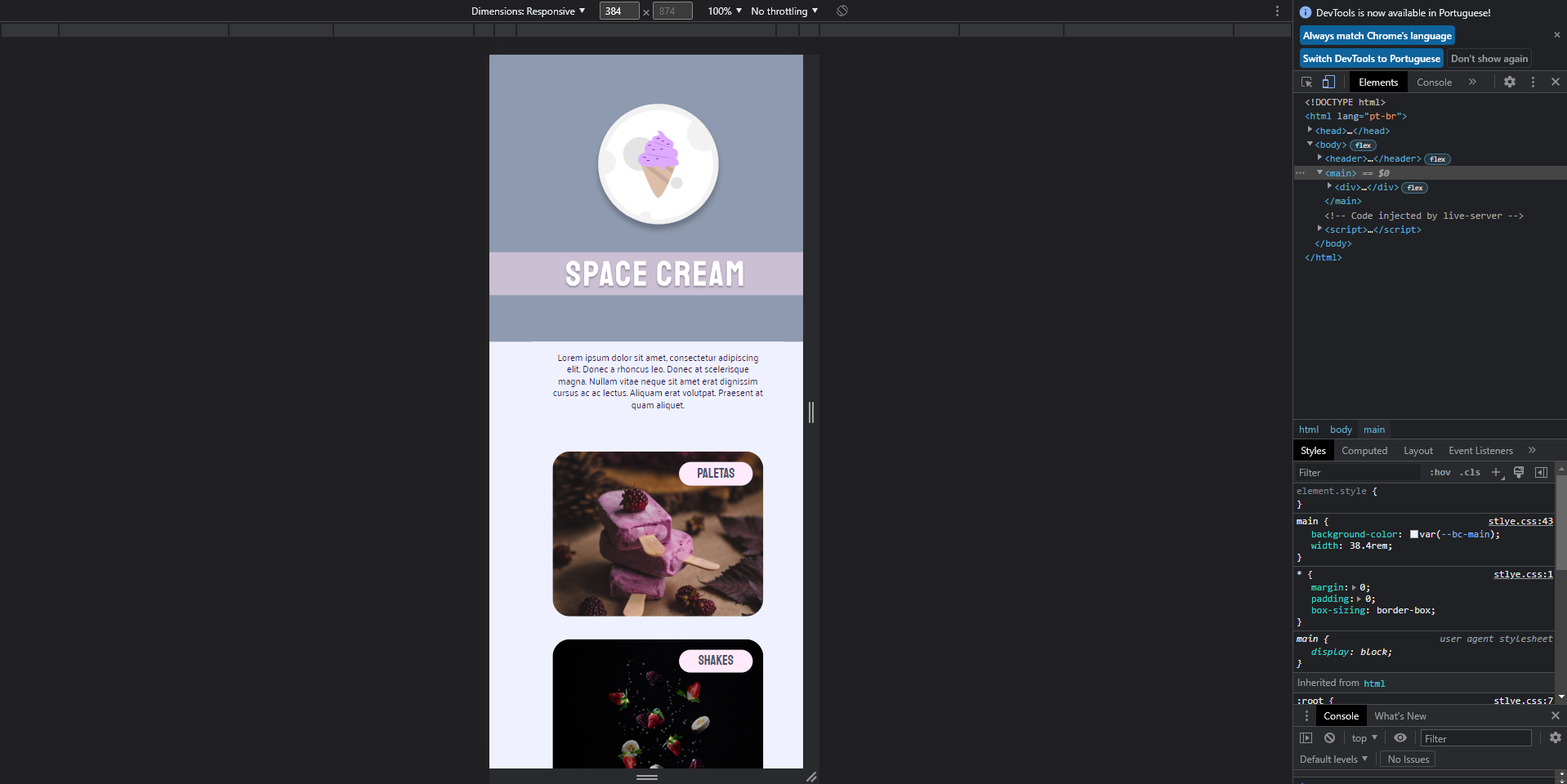Open the Layout tab
The width and height of the screenshot is (1567, 784).
pyautogui.click(x=1418, y=451)
